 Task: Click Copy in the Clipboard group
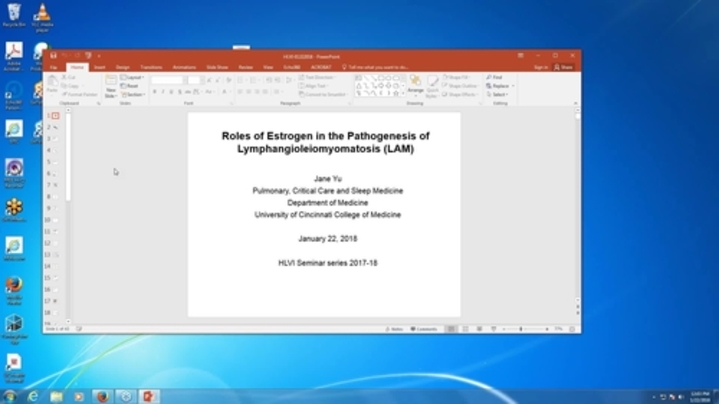tap(71, 86)
